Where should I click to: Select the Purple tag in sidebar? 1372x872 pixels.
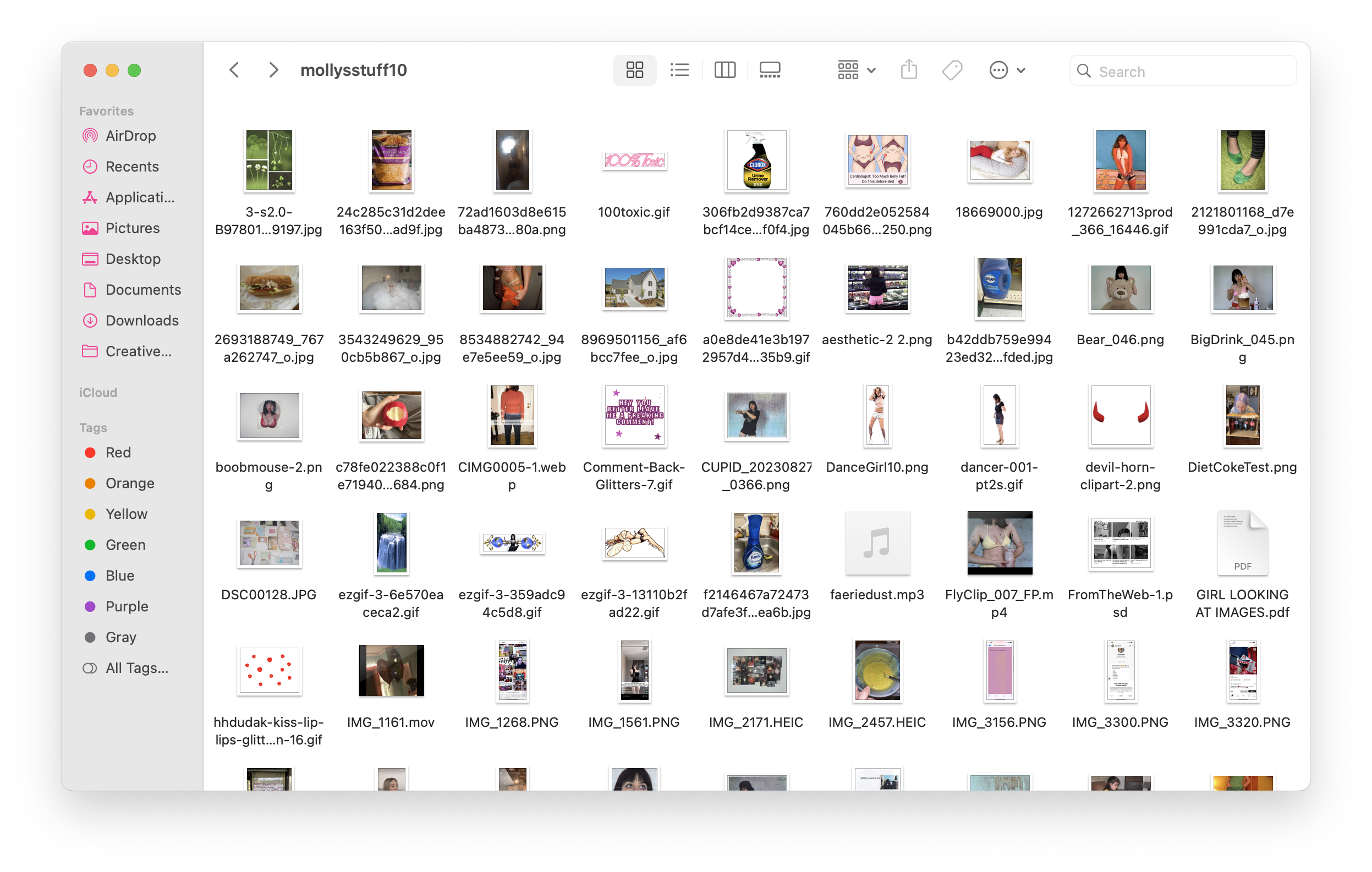pyautogui.click(x=127, y=606)
